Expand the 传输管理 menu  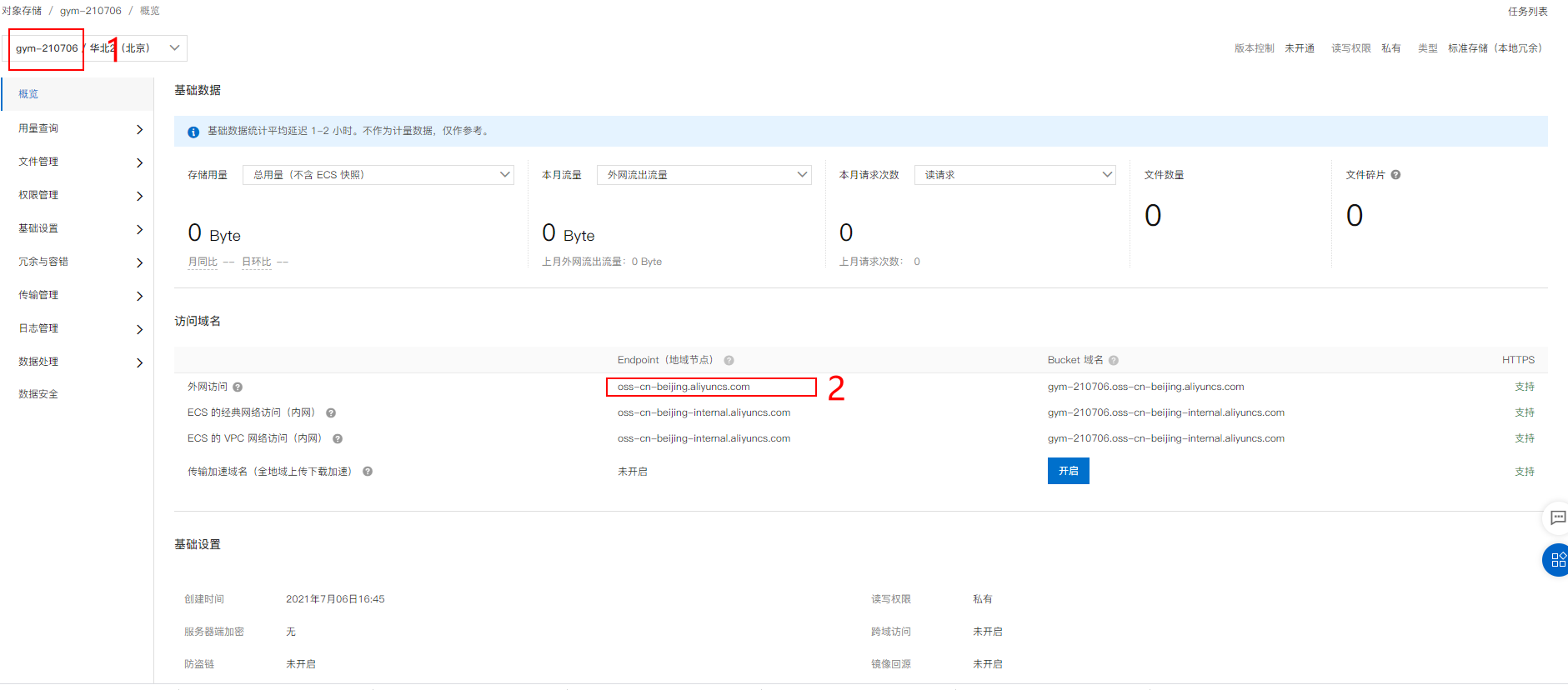(x=78, y=295)
